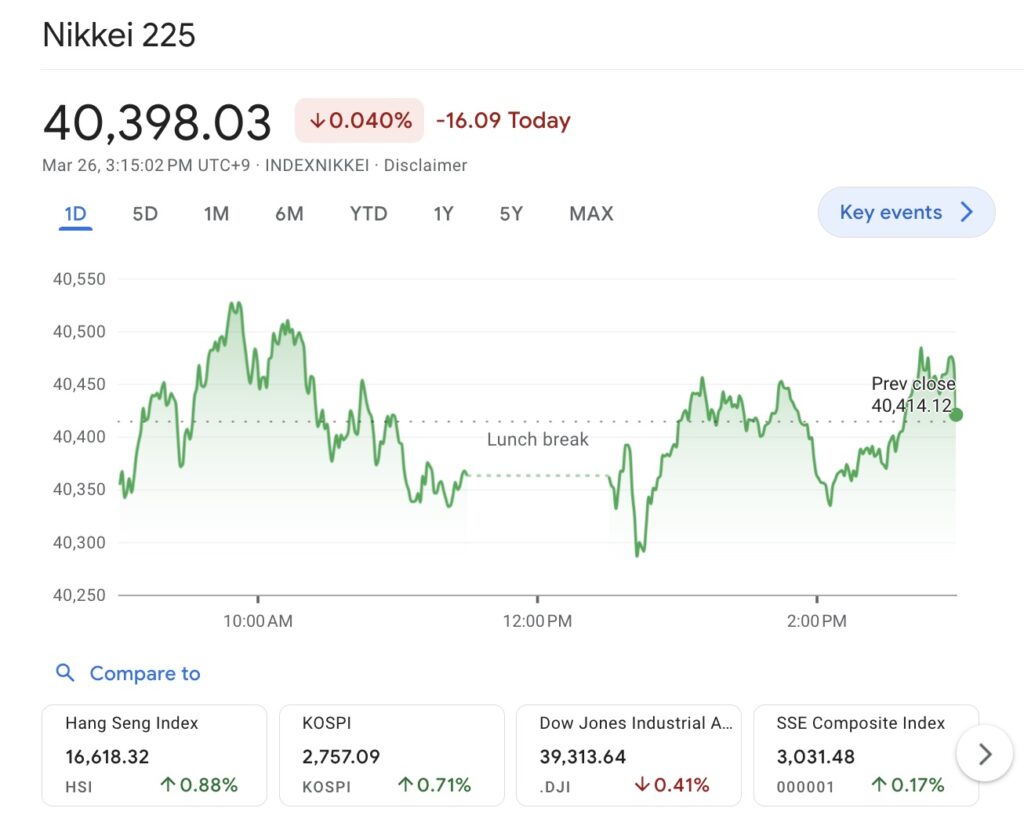This screenshot has width=1024, height=830.
Task: Click the -16.09 Today change text
Action: [504, 120]
